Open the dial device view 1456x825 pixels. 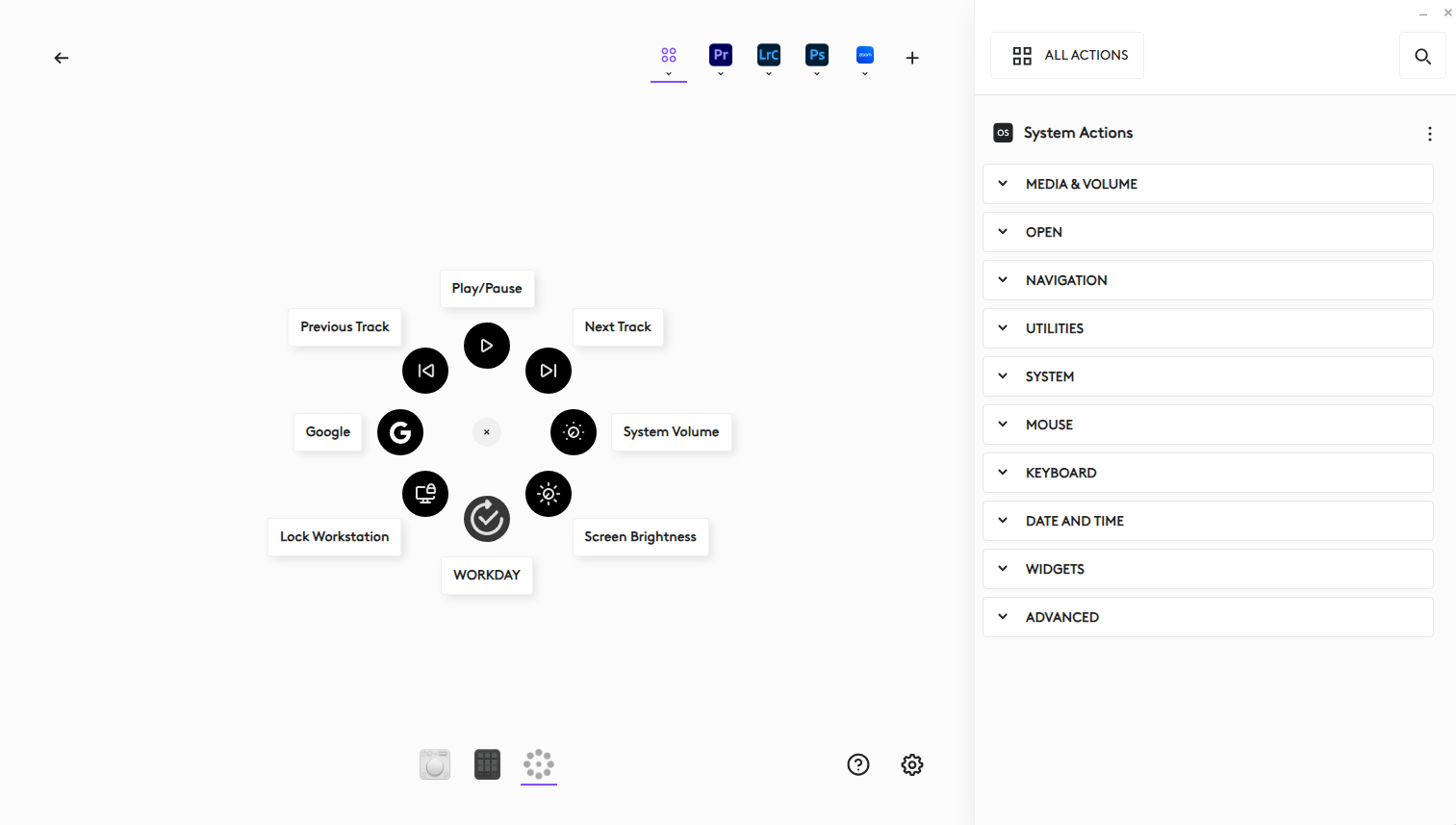tap(435, 764)
